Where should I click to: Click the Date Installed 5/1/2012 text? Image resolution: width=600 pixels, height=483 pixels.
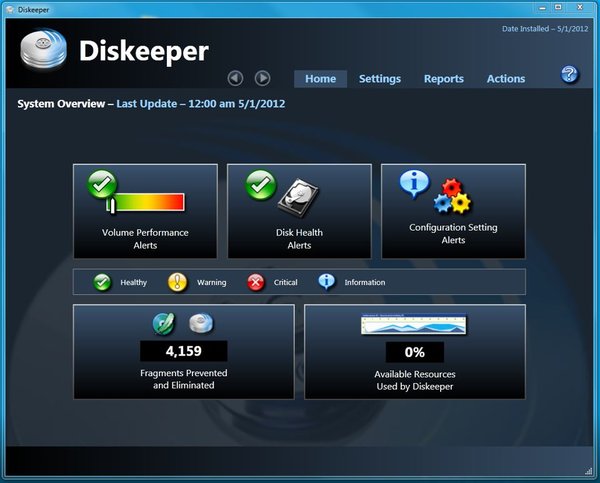click(x=545, y=29)
